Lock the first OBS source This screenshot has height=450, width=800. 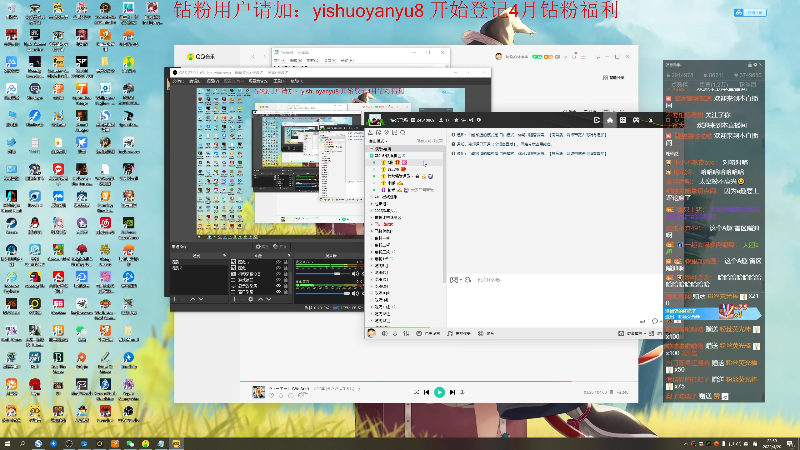click(x=286, y=262)
